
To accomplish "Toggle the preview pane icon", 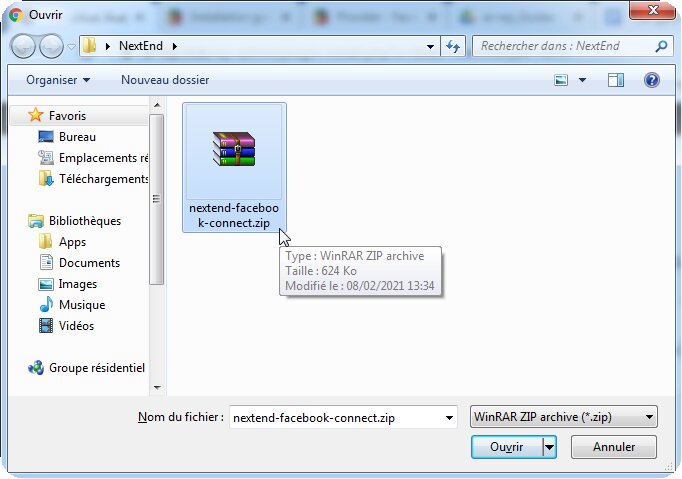I will click(x=616, y=79).
